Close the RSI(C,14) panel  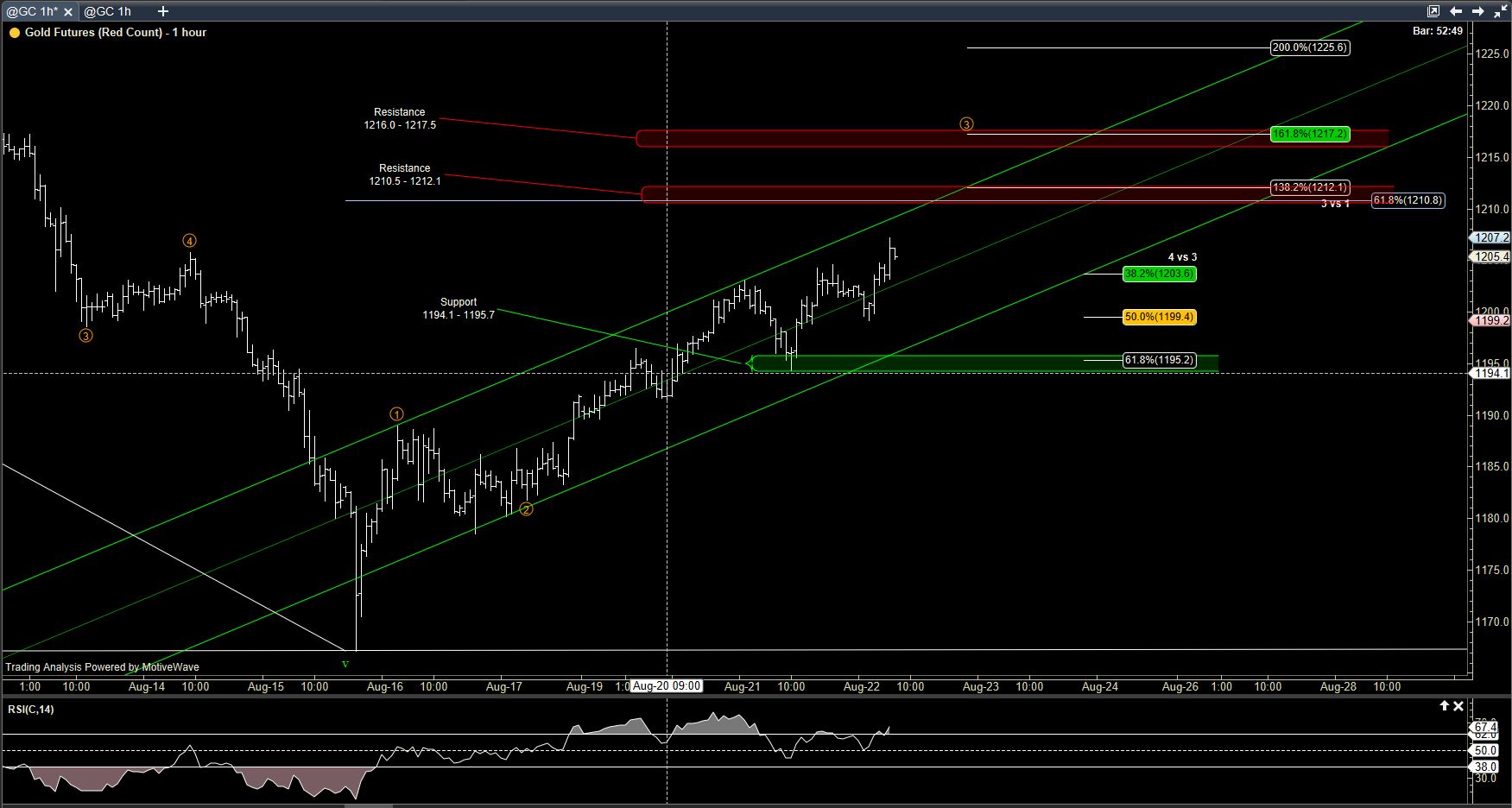pos(1458,706)
